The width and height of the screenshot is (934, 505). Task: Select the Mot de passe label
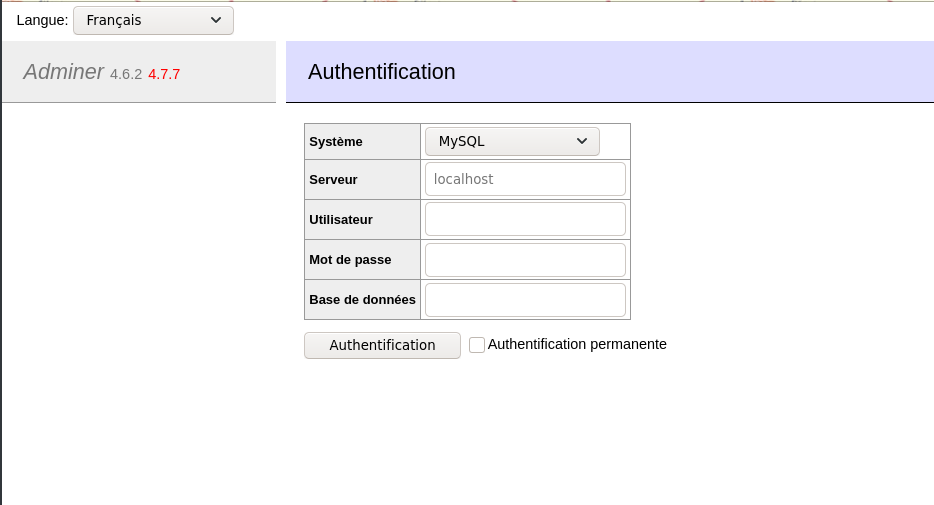(x=350, y=260)
